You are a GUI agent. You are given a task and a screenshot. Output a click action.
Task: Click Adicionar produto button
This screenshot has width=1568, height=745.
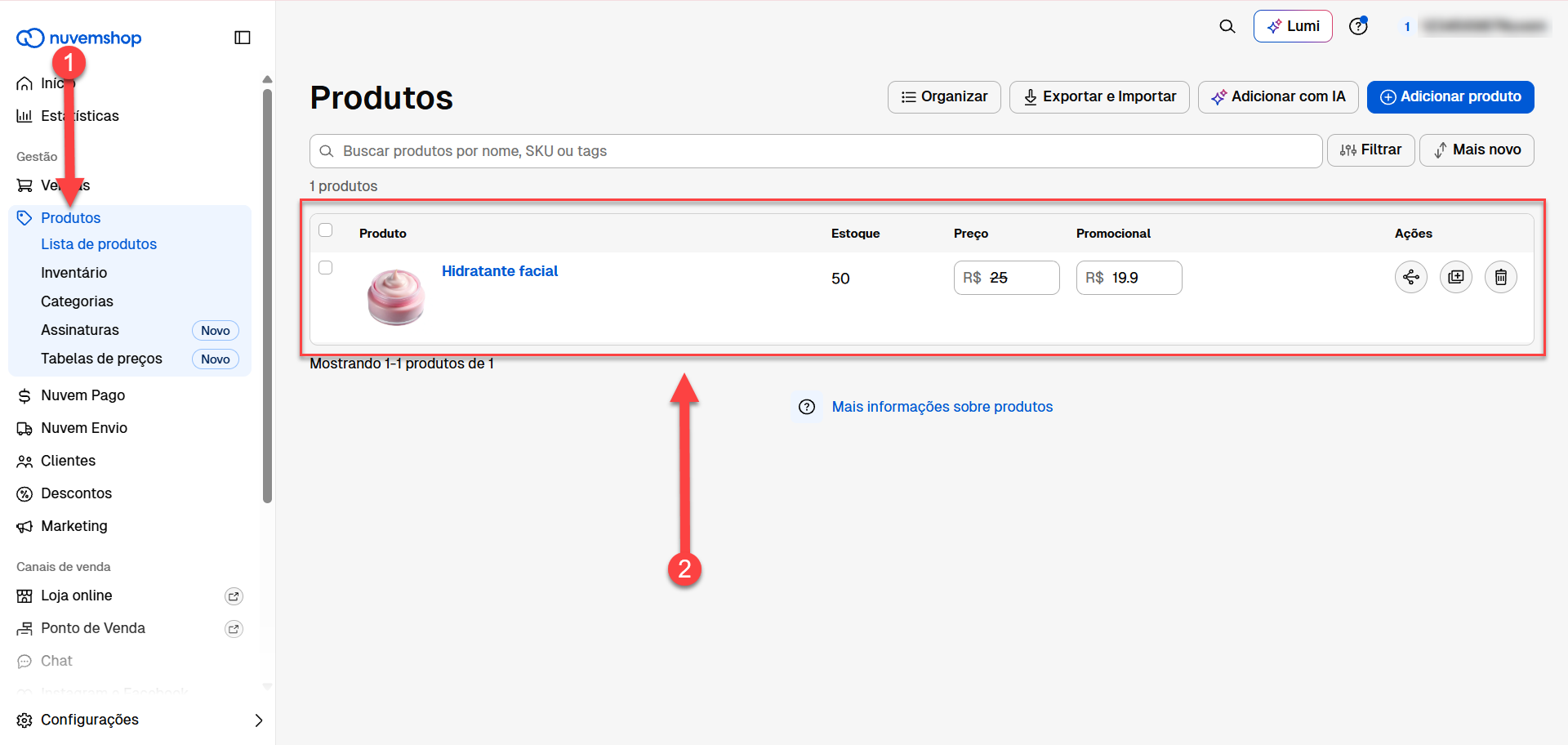pyautogui.click(x=1450, y=97)
